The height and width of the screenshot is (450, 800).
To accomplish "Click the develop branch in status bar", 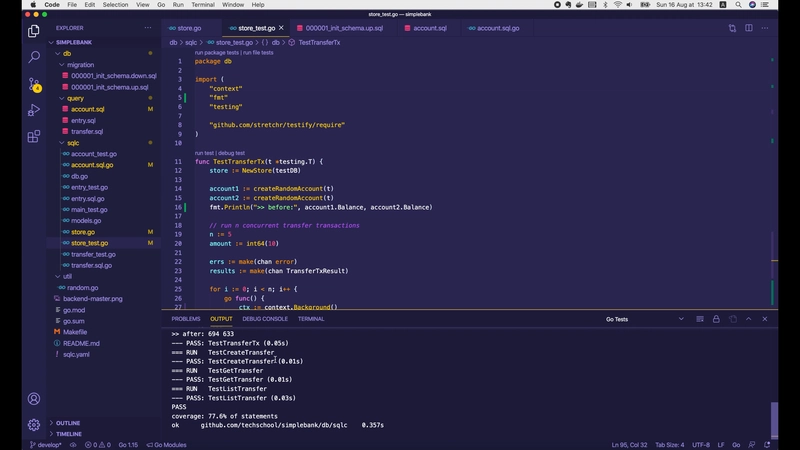I will pyautogui.click(x=47, y=444).
